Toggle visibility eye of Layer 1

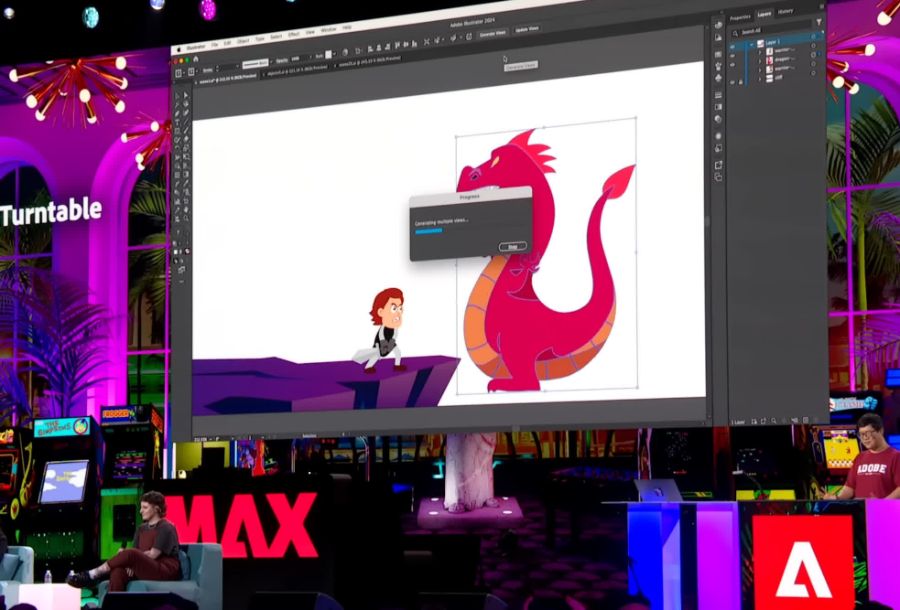732,46
